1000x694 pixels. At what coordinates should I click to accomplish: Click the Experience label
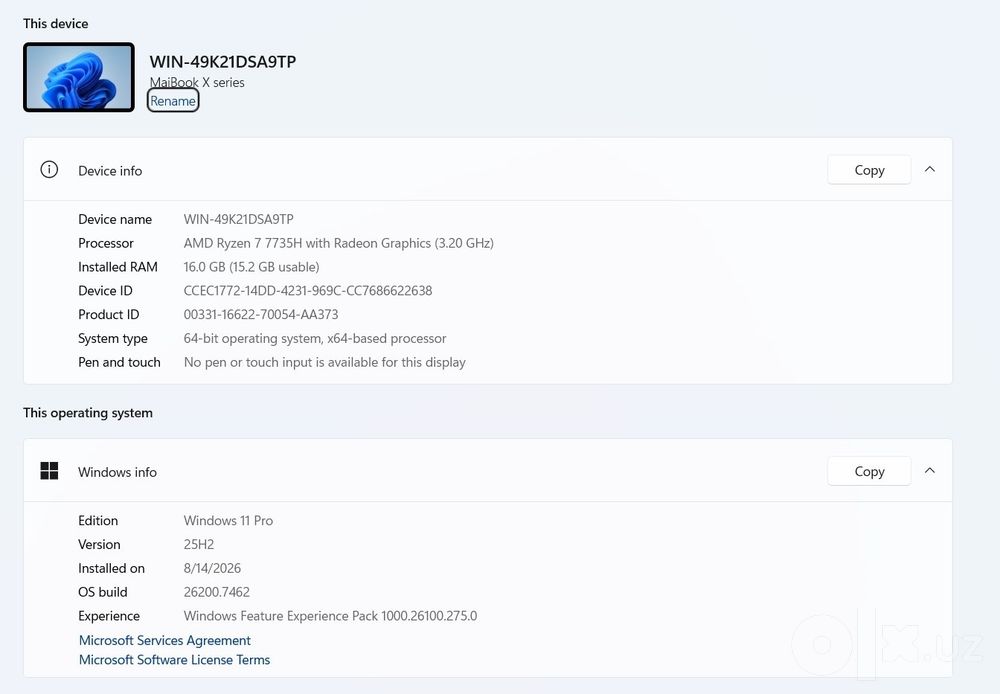click(x=109, y=616)
